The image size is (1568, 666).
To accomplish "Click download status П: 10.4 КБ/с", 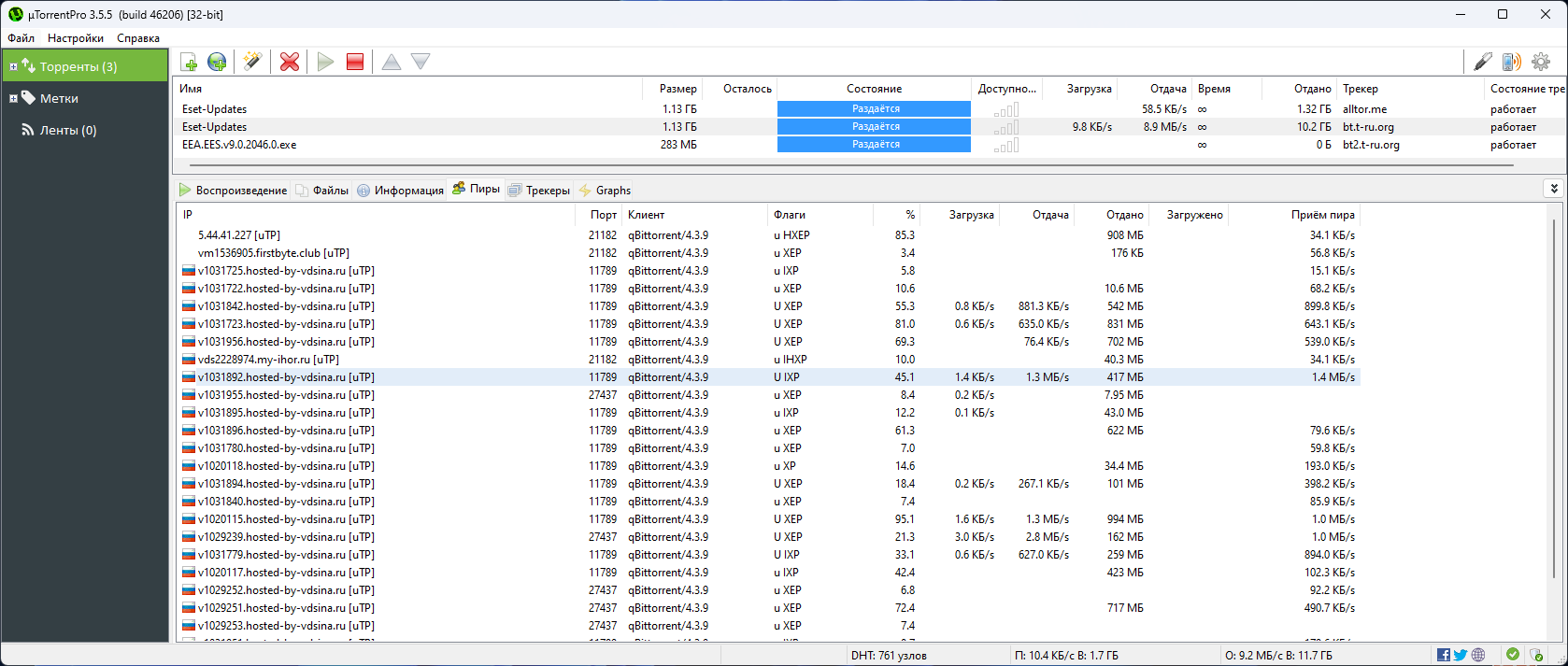I will pos(1065,655).
